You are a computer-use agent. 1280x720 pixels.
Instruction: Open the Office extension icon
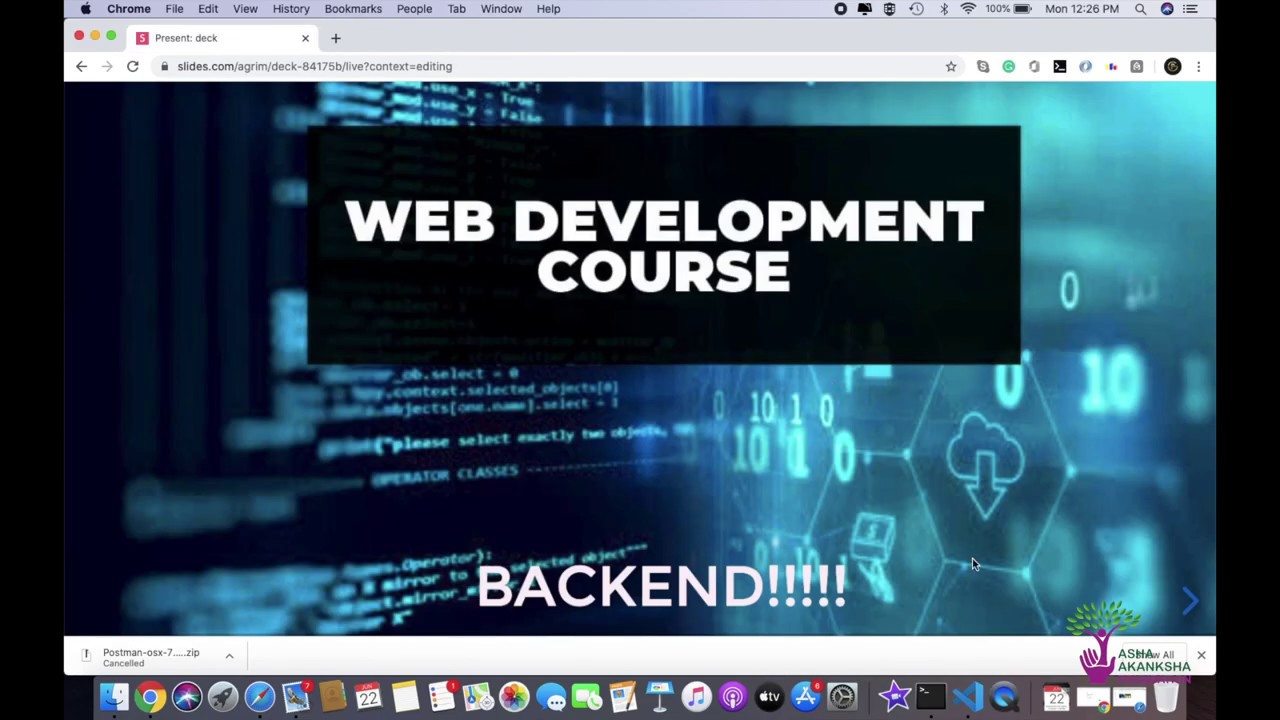tap(1034, 66)
